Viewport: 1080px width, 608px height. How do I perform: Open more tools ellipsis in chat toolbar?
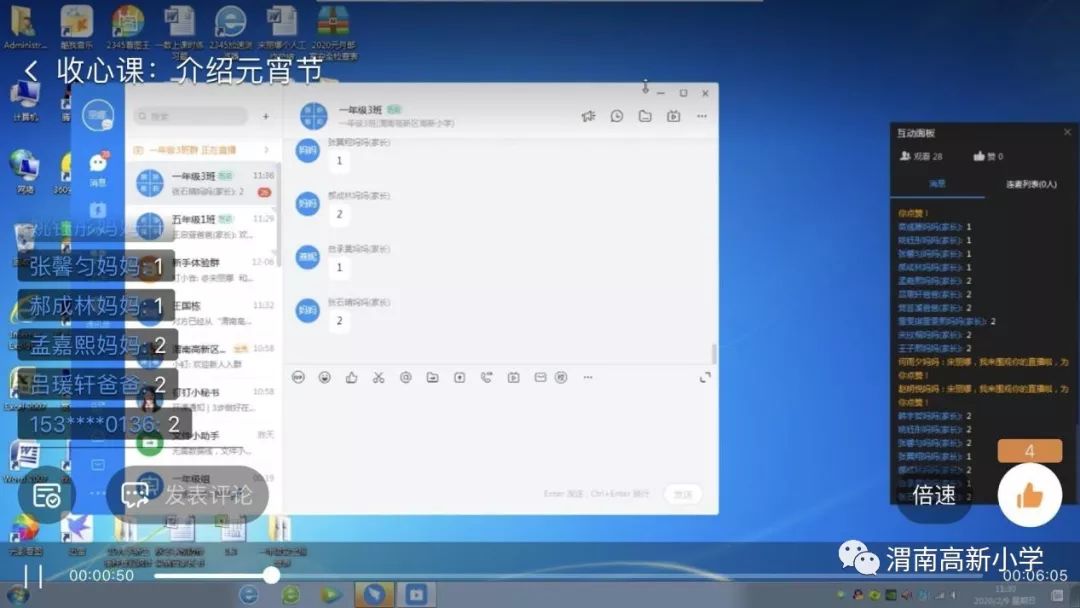point(588,377)
